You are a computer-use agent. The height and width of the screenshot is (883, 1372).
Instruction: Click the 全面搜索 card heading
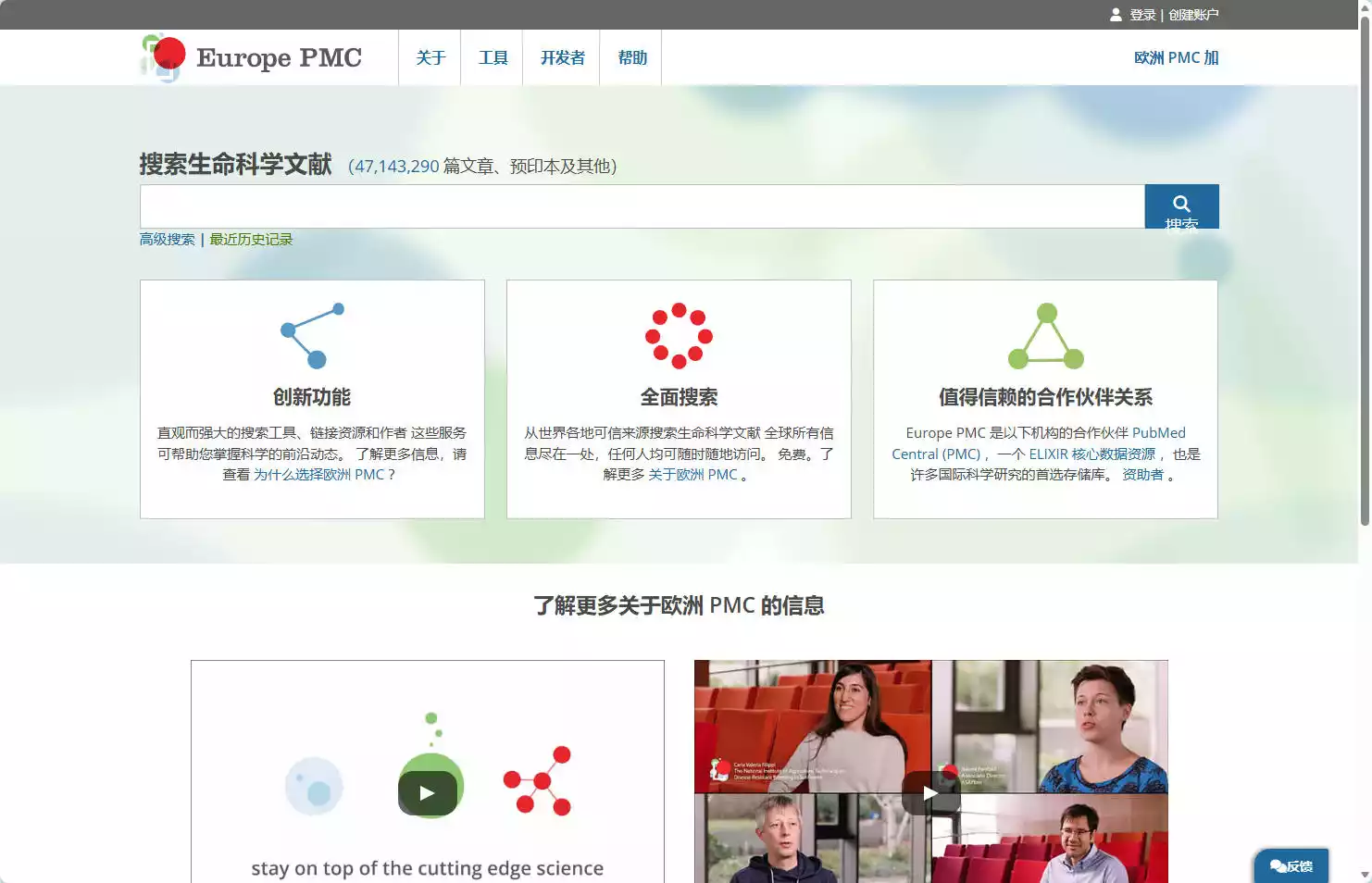(679, 397)
